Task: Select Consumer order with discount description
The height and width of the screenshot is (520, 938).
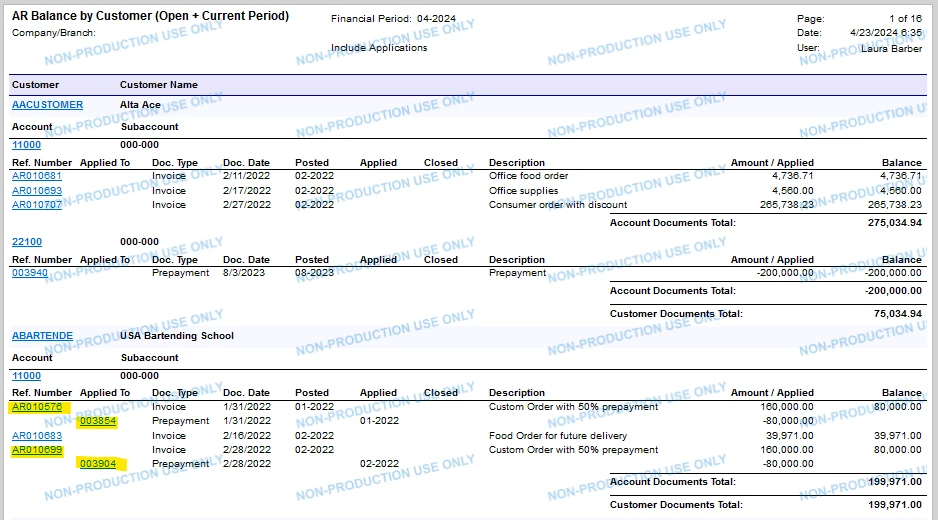Action: [558, 205]
